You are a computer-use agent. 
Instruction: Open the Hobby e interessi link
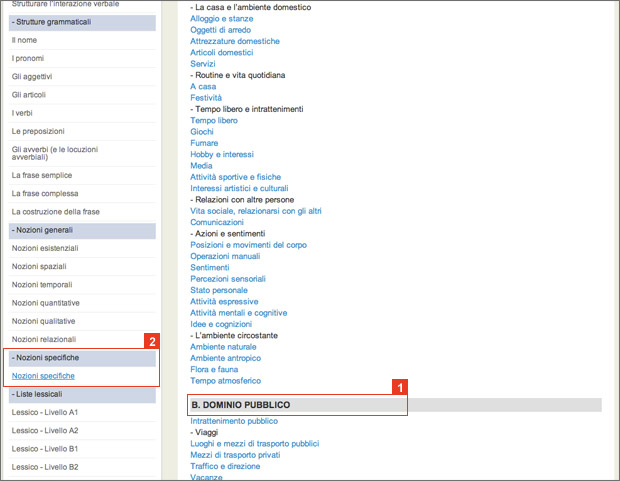(x=222, y=154)
